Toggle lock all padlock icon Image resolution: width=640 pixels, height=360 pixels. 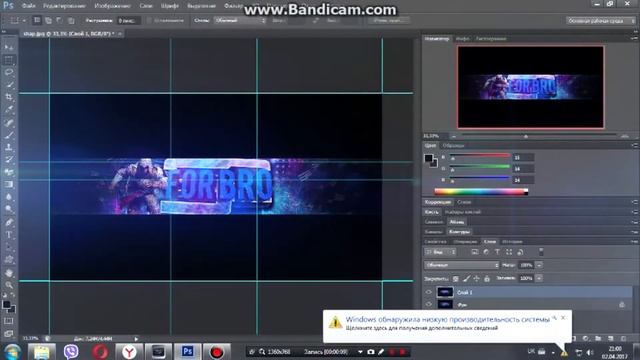click(487, 278)
